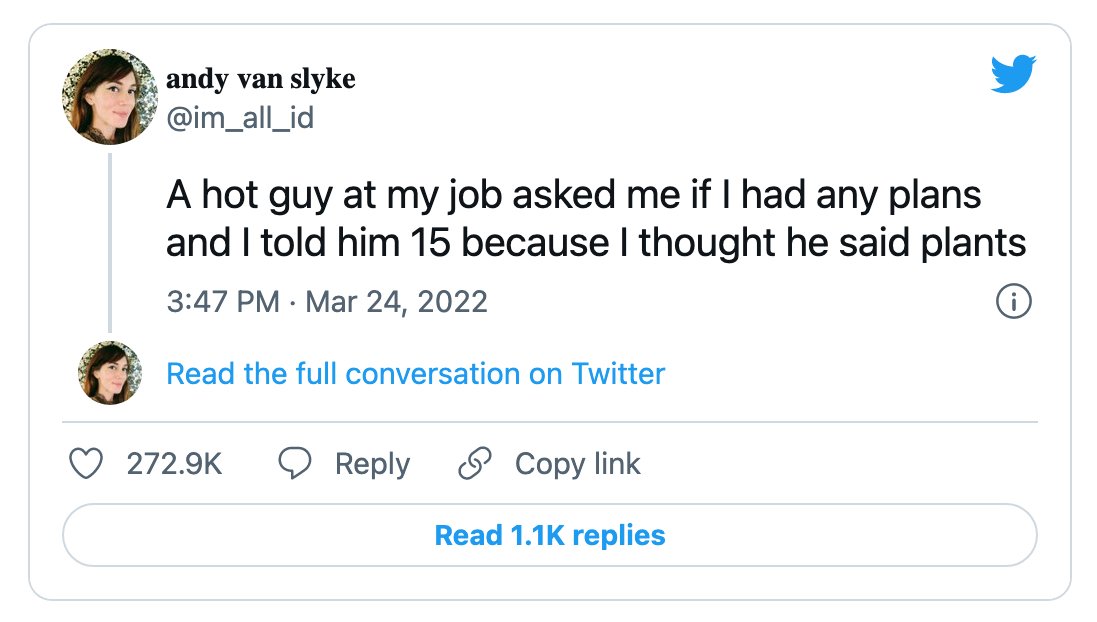The image size is (1097, 622).
Task: Open the display name andy van slyke
Action: pos(260,78)
